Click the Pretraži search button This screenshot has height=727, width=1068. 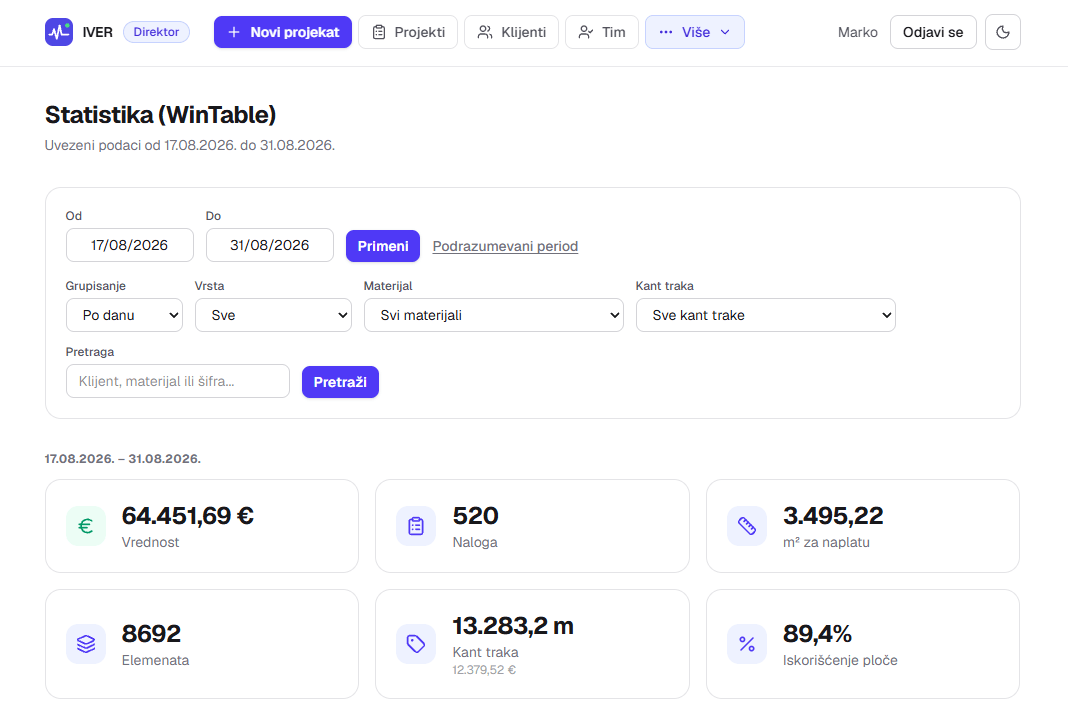340,382
